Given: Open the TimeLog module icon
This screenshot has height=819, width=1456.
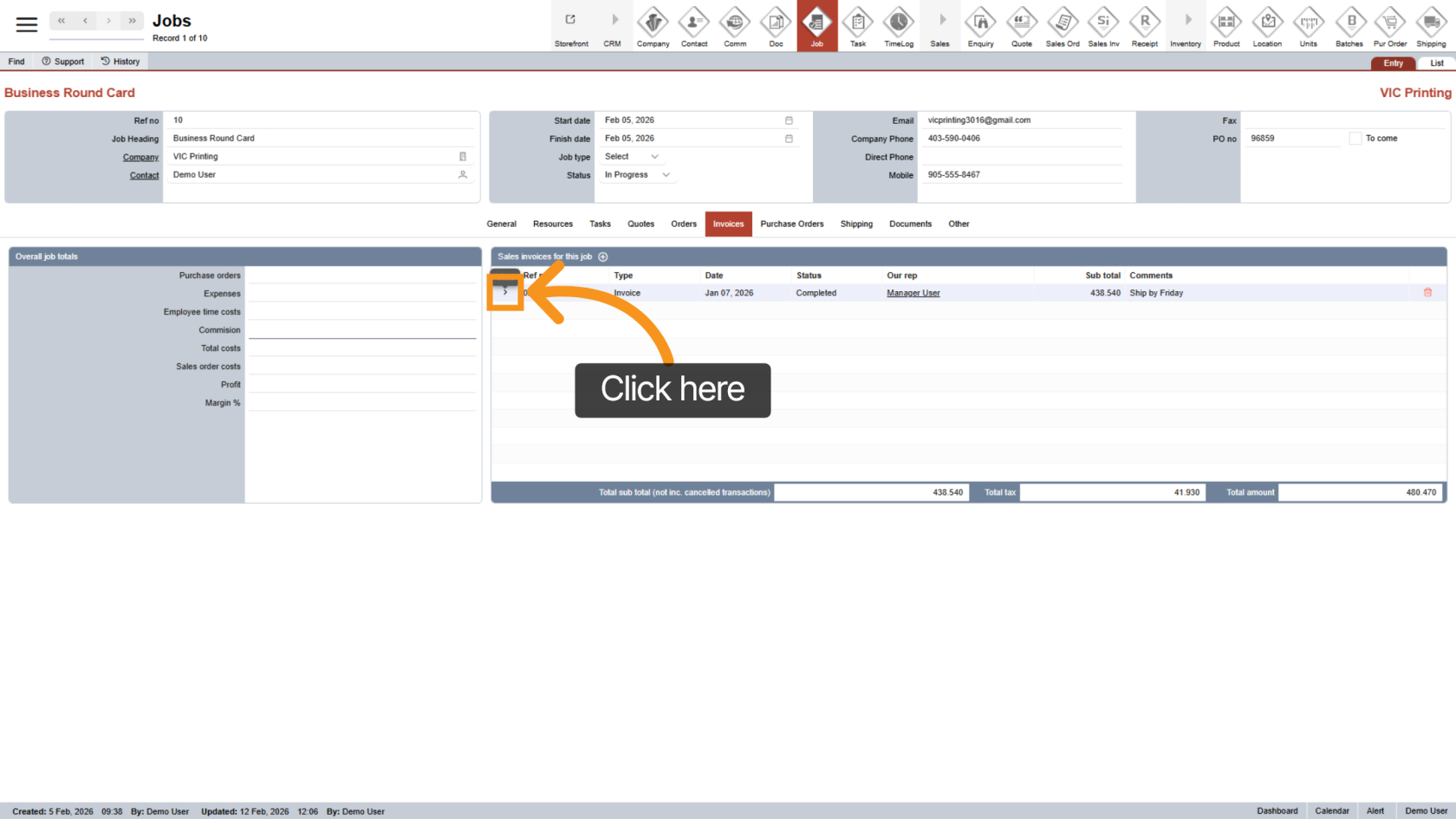Looking at the screenshot, I should click(898, 26).
